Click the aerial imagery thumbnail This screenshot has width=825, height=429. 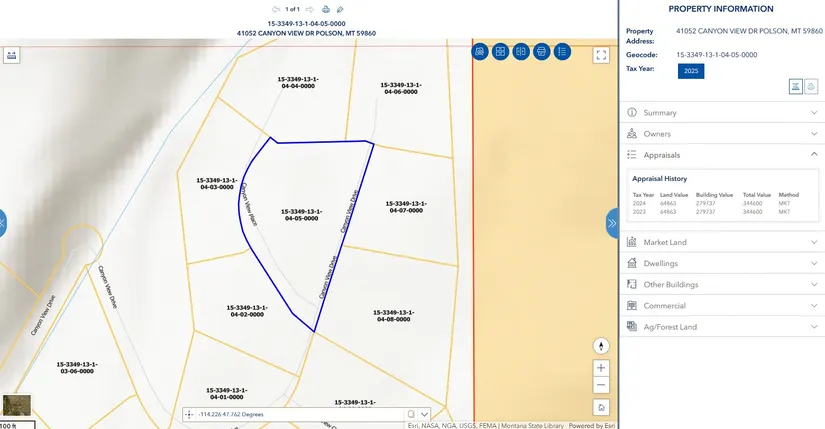click(x=16, y=405)
